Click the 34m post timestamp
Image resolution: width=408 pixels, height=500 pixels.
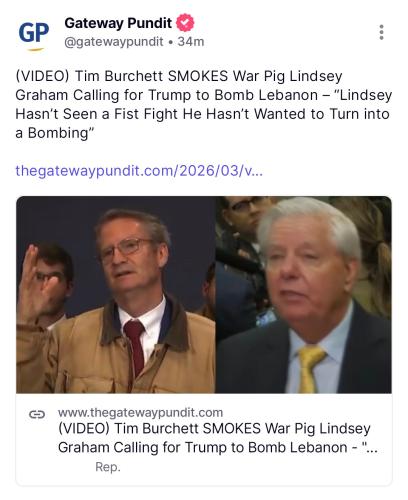(x=191, y=42)
